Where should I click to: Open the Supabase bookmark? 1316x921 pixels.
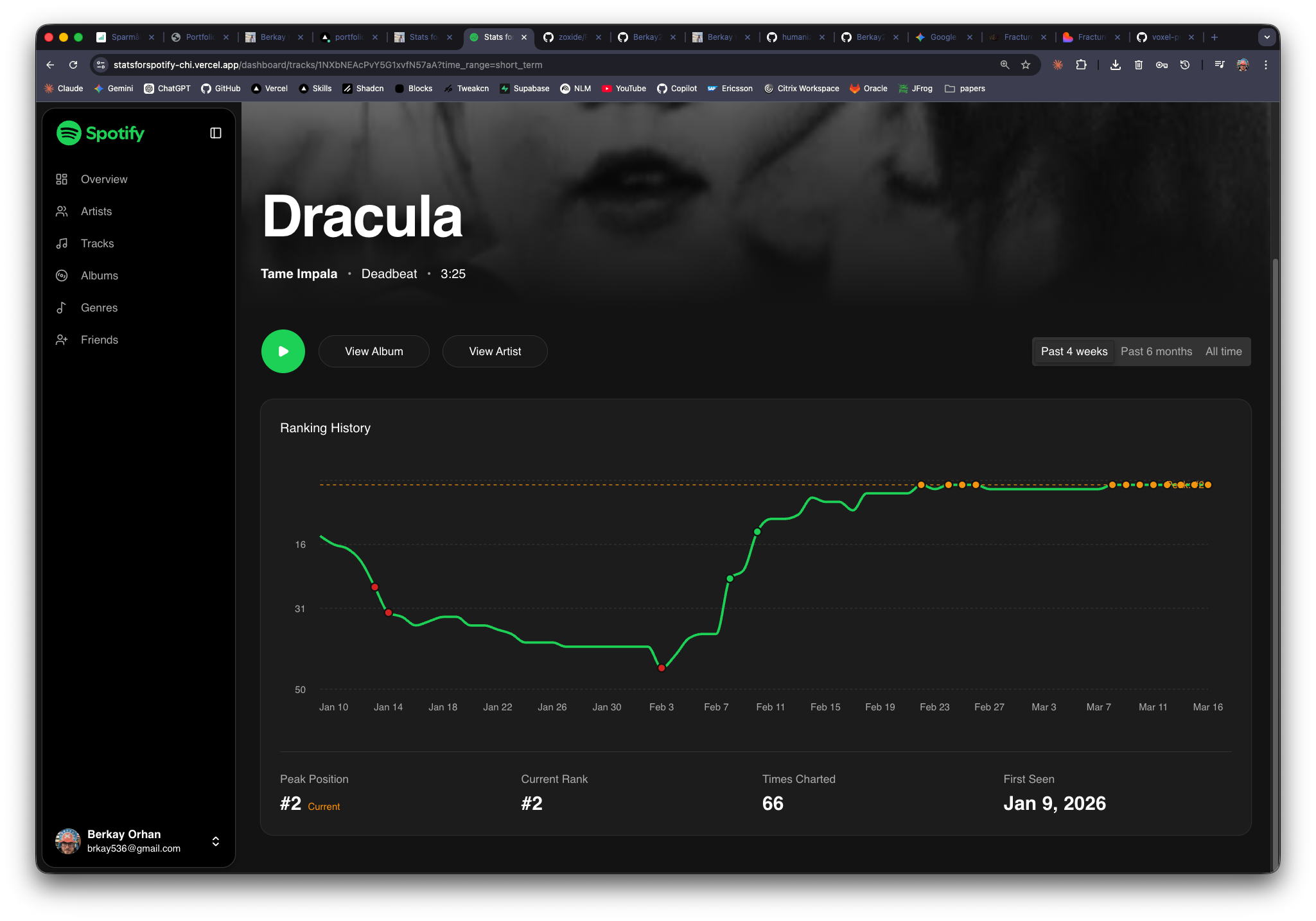coord(524,88)
